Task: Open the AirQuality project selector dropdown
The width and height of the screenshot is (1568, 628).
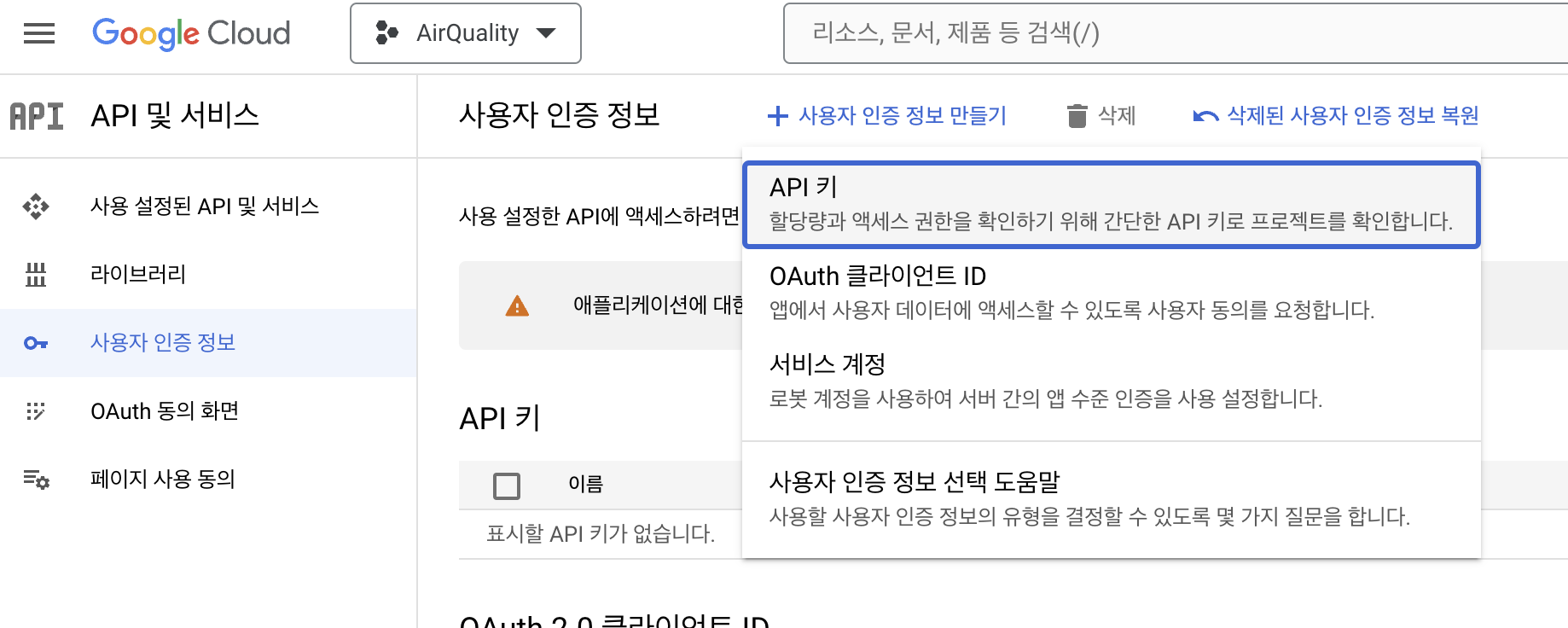Action: (x=466, y=33)
